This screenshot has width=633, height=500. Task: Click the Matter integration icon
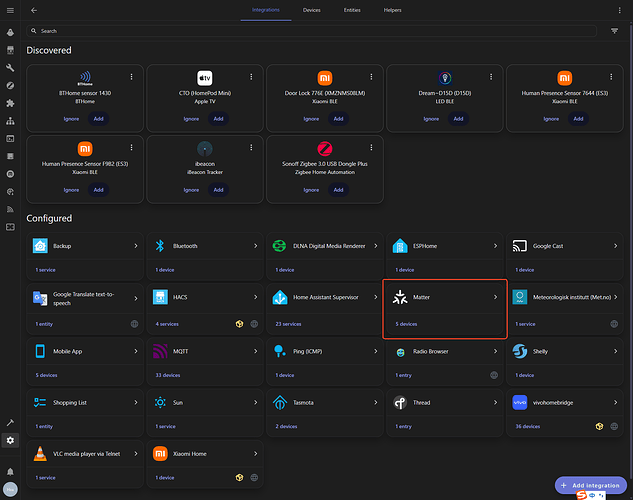coord(400,297)
